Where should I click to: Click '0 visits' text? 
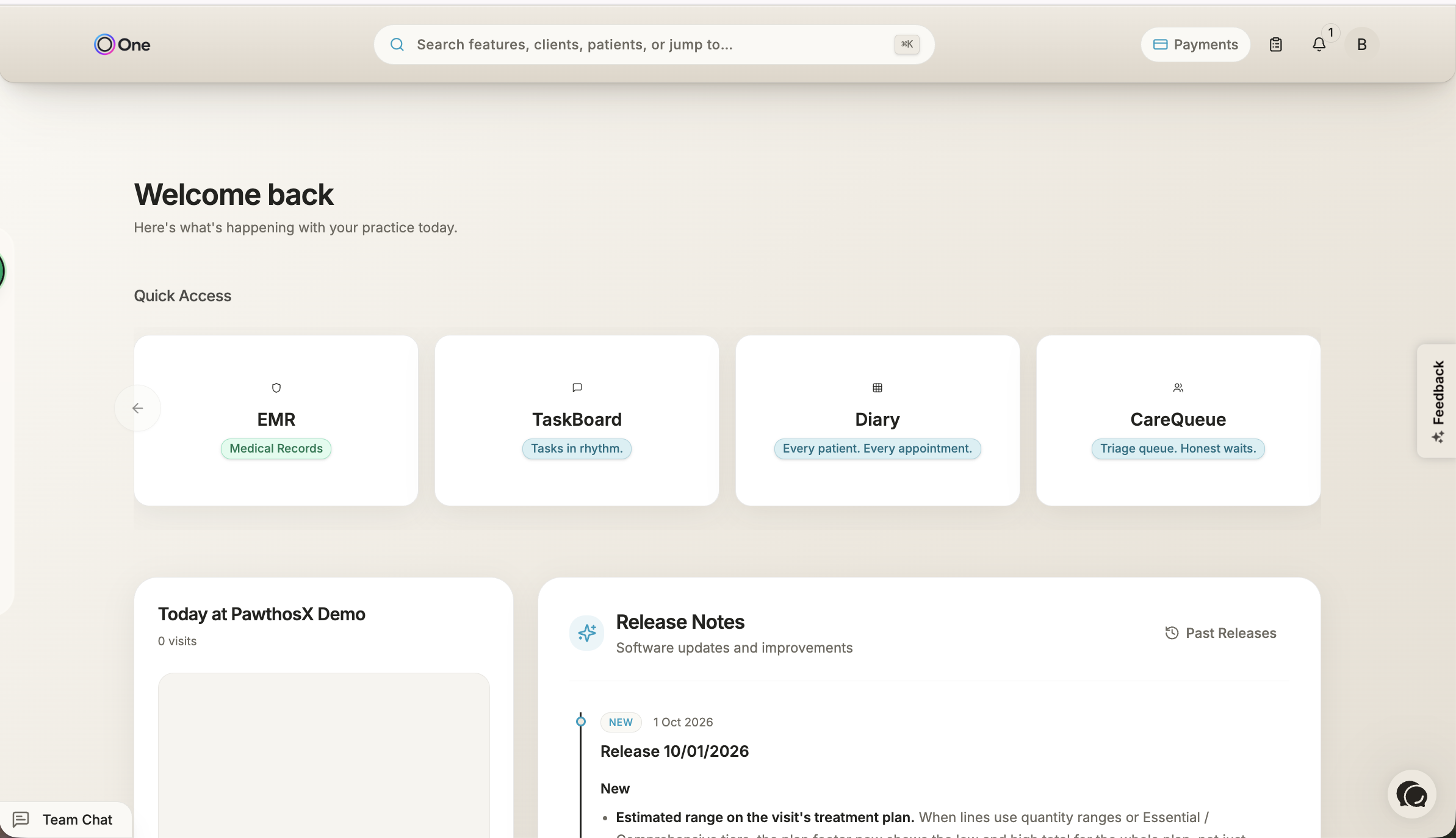coord(177,641)
